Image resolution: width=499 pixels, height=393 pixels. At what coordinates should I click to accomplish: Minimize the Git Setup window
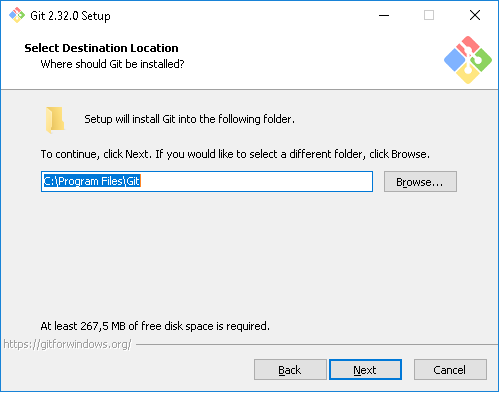(x=384, y=15)
